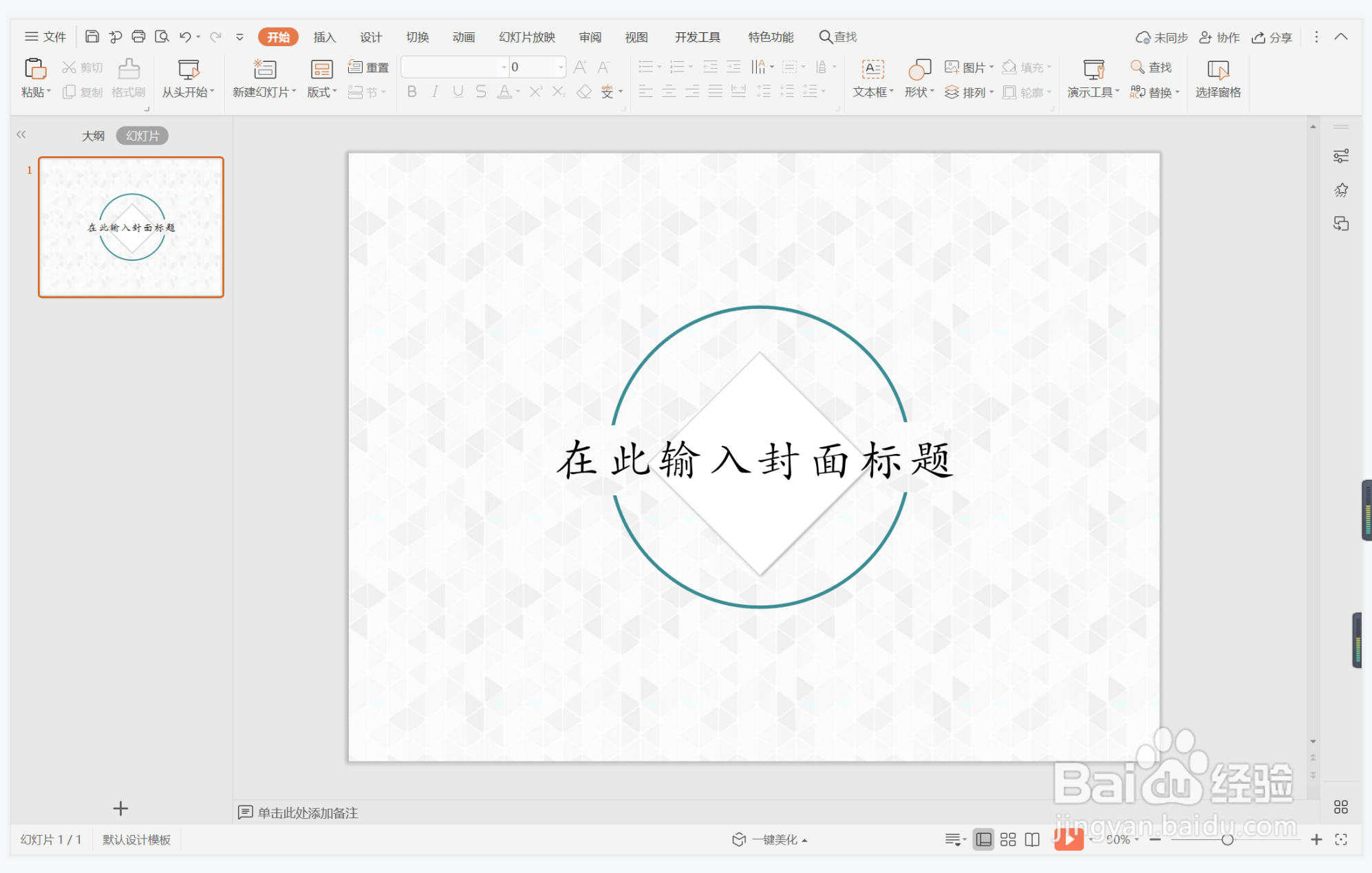Click the Paste clipboard icon

click(34, 69)
